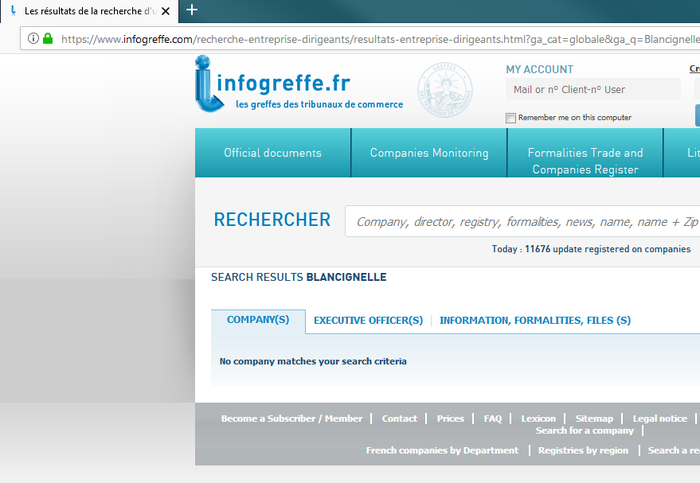Open the Lexicon footer link
700x483 pixels.
tap(538, 419)
